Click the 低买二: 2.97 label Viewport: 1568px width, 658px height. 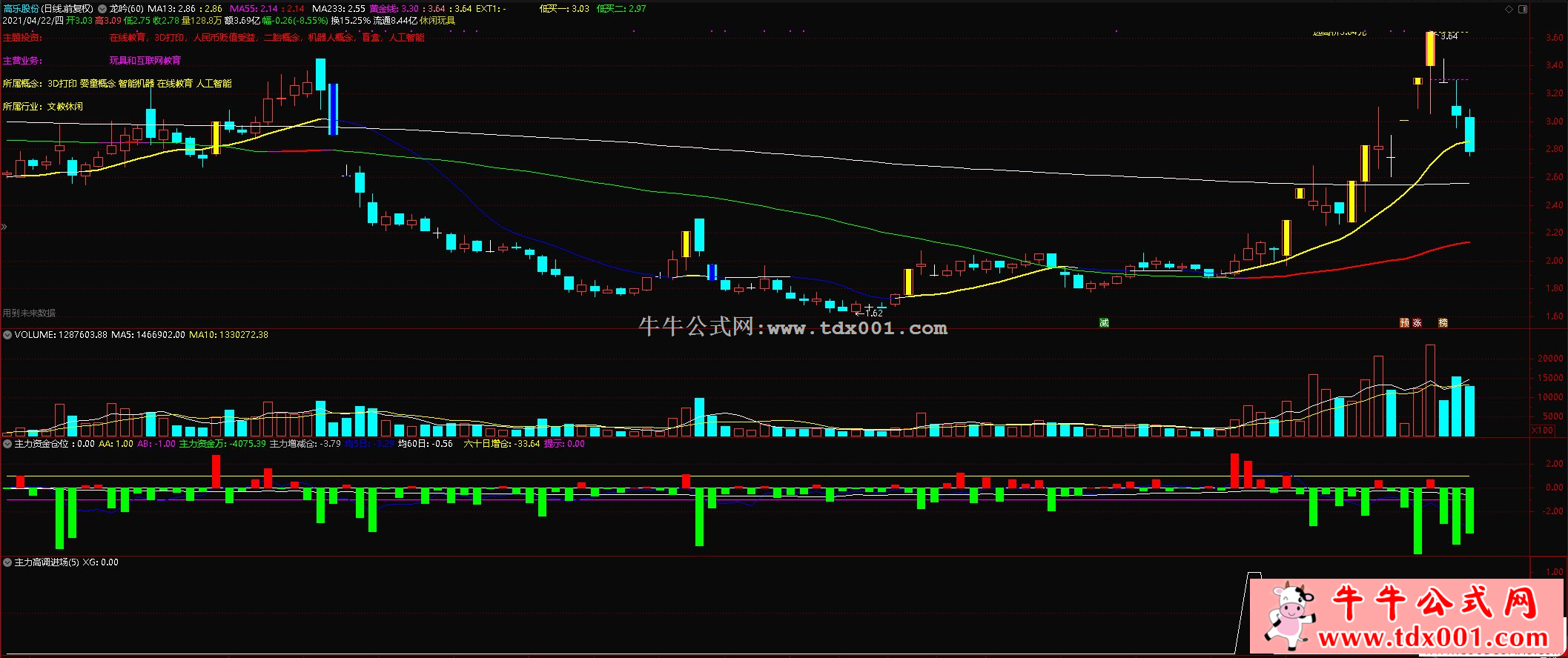click(x=621, y=9)
